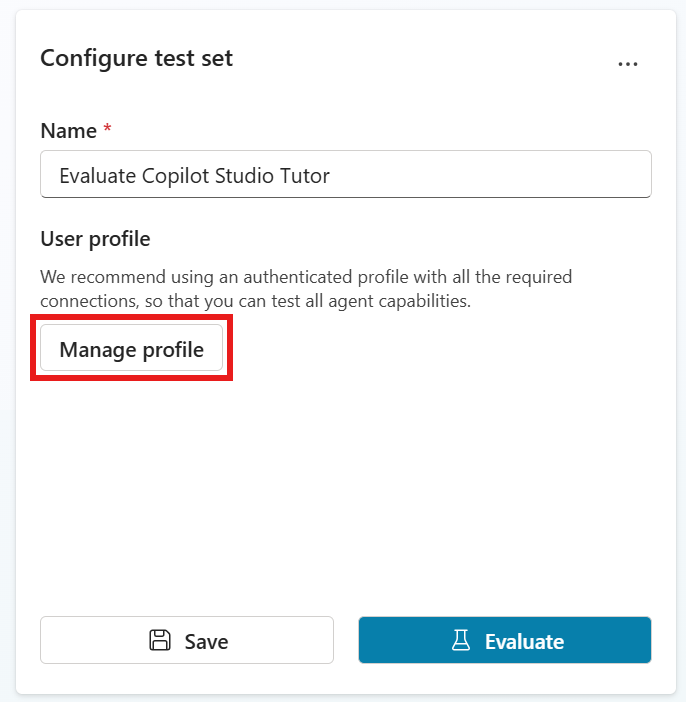Expand the ellipsis menu beside Configure test set
The image size is (686, 702).
coord(627,63)
